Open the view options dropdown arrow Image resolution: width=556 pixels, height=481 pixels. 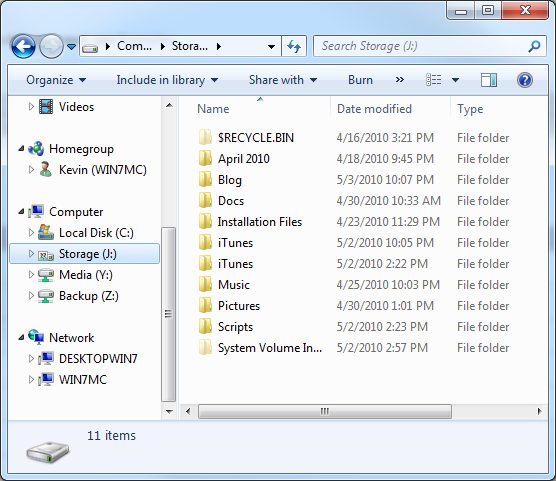click(x=455, y=80)
